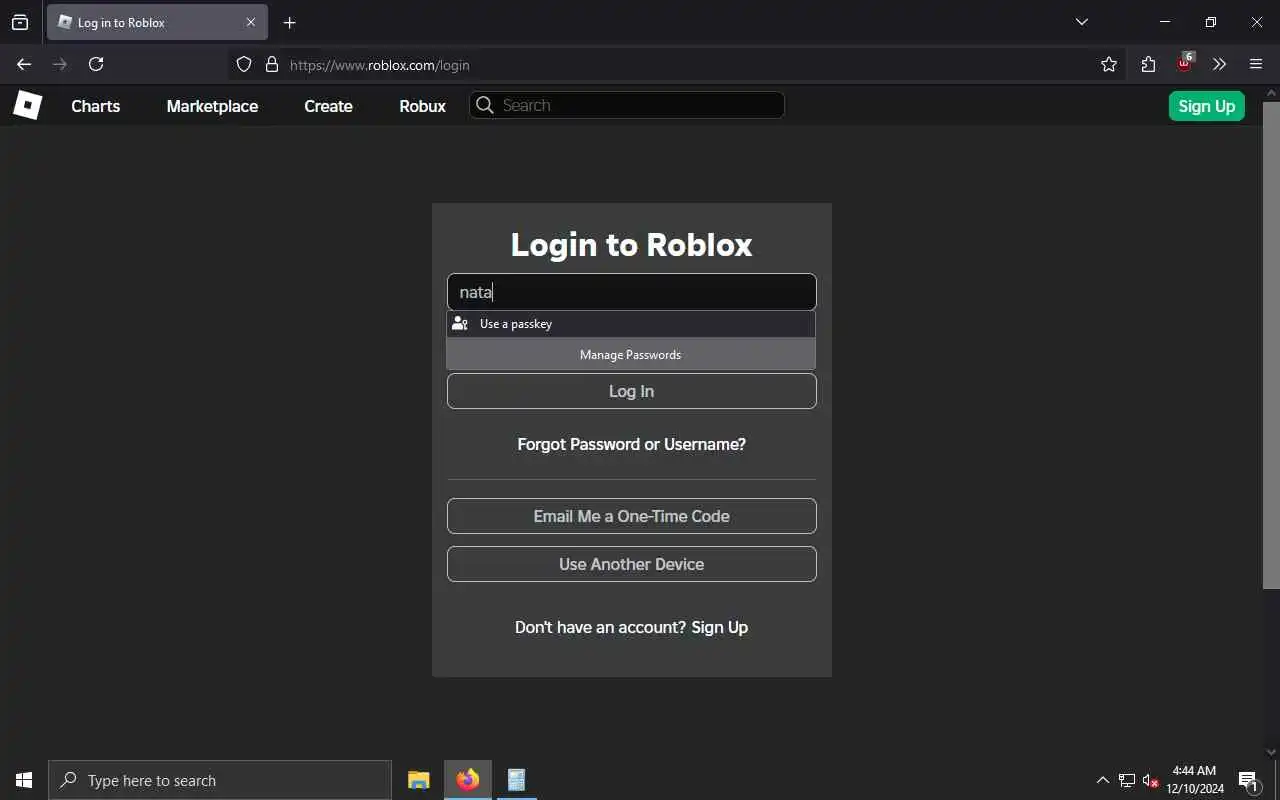
Task: Open Manage Passwords from autofill popup
Action: 631,355
